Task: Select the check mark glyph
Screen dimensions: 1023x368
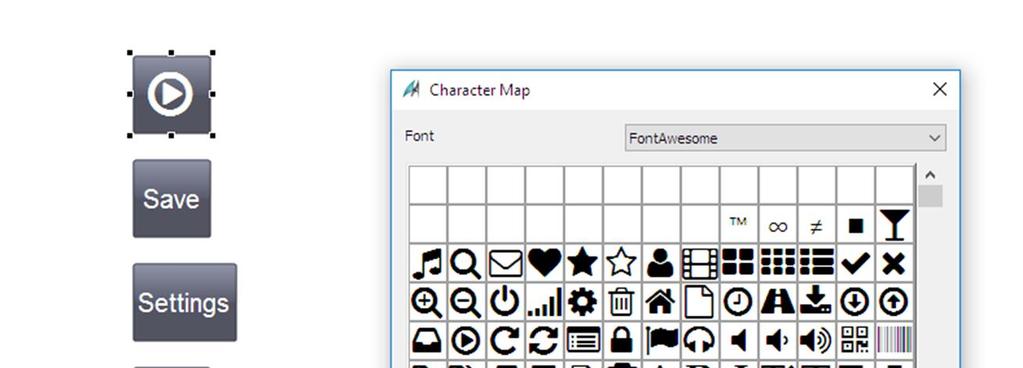Action: 855,264
